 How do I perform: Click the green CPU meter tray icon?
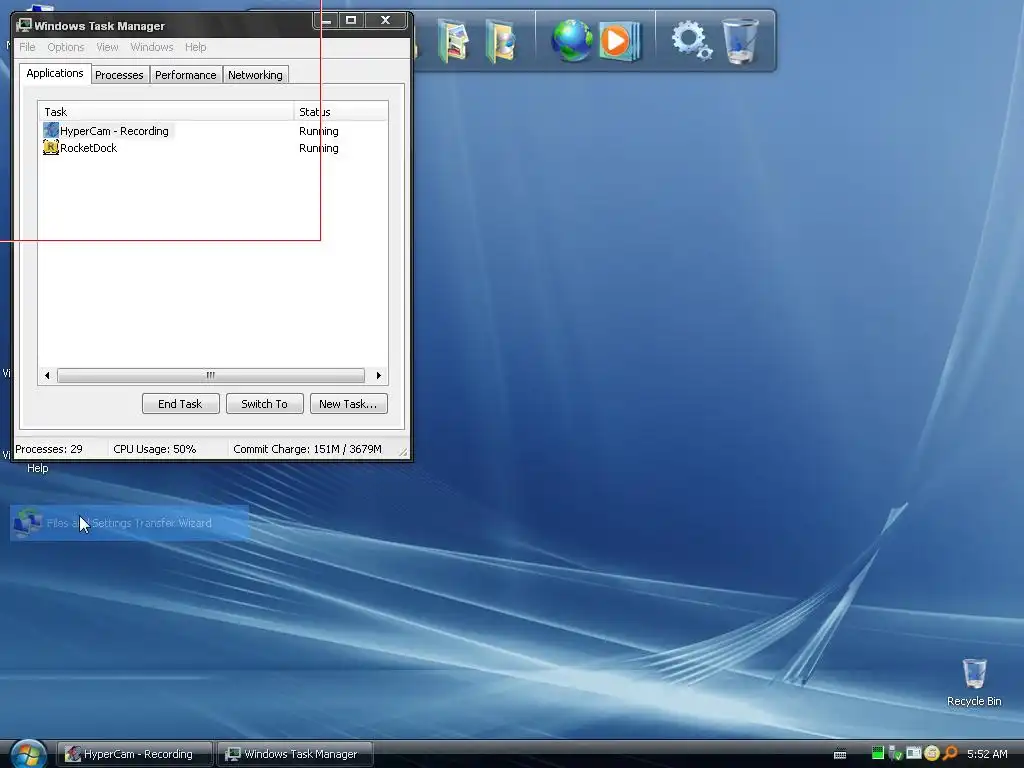[x=878, y=754]
